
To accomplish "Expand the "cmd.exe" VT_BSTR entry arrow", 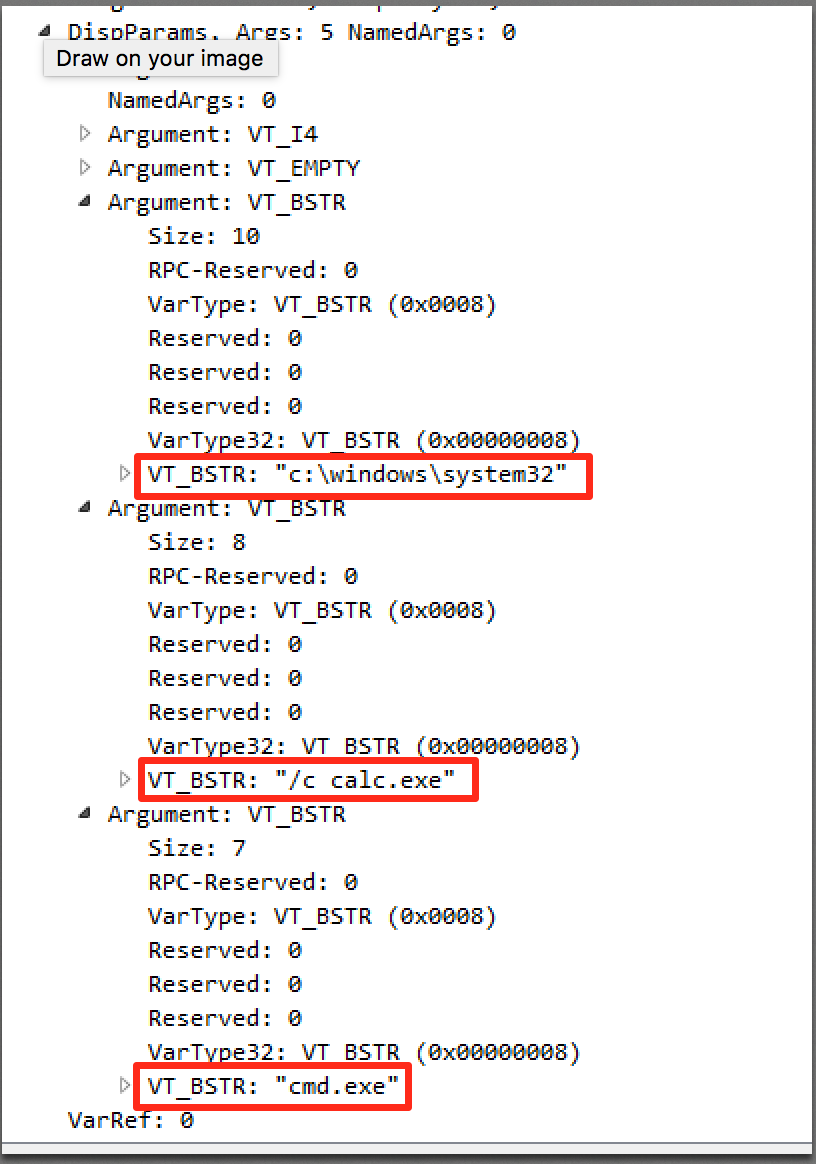I will pos(125,1085).
